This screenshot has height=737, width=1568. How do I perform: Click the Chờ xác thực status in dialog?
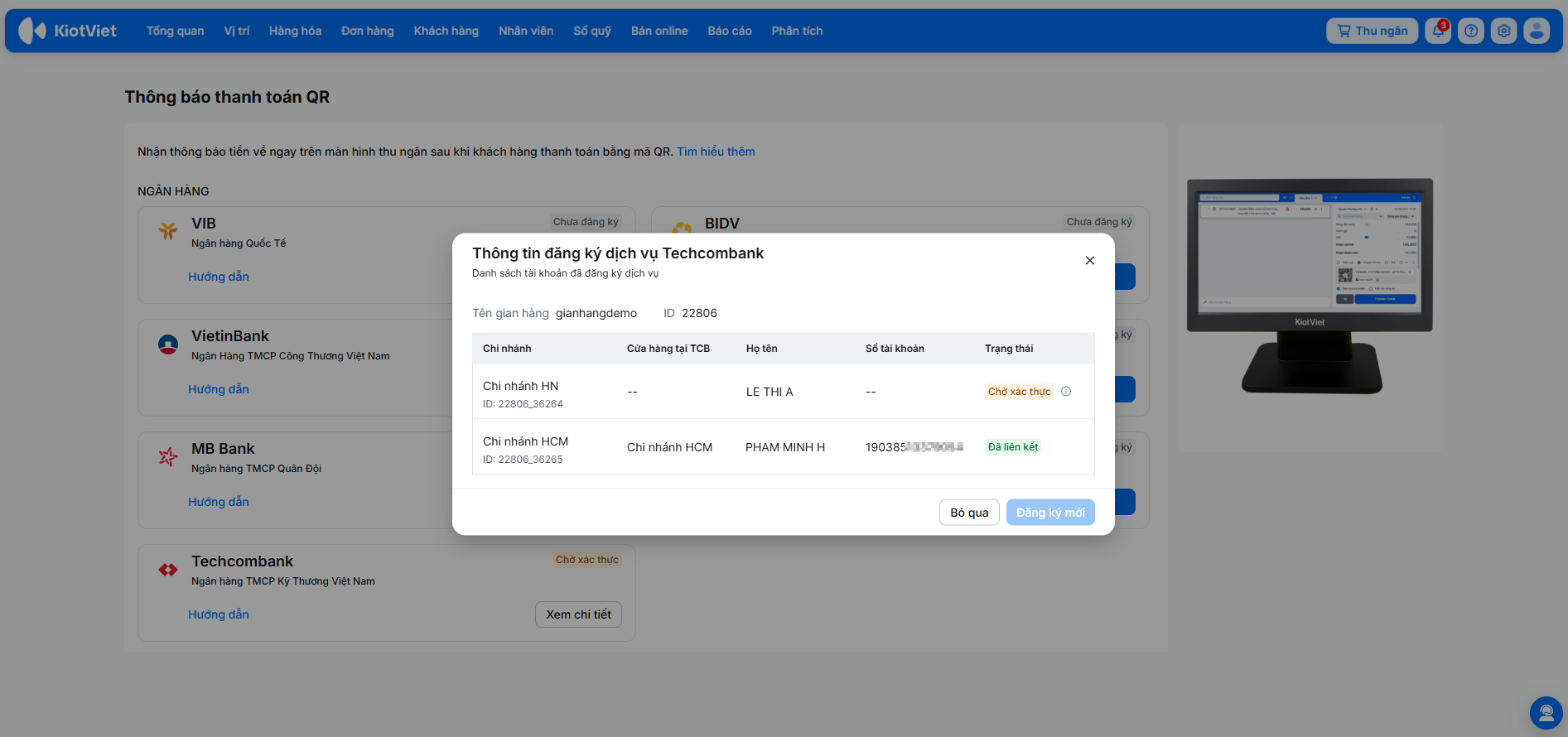pyautogui.click(x=1019, y=392)
